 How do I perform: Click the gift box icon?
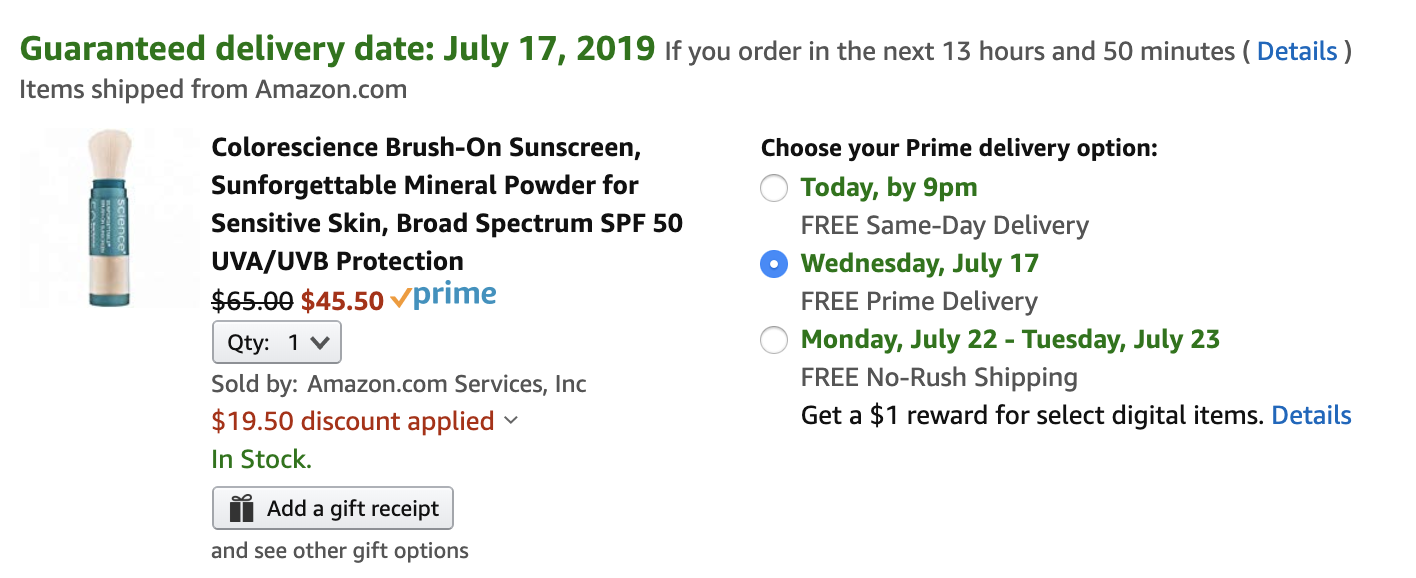(241, 509)
